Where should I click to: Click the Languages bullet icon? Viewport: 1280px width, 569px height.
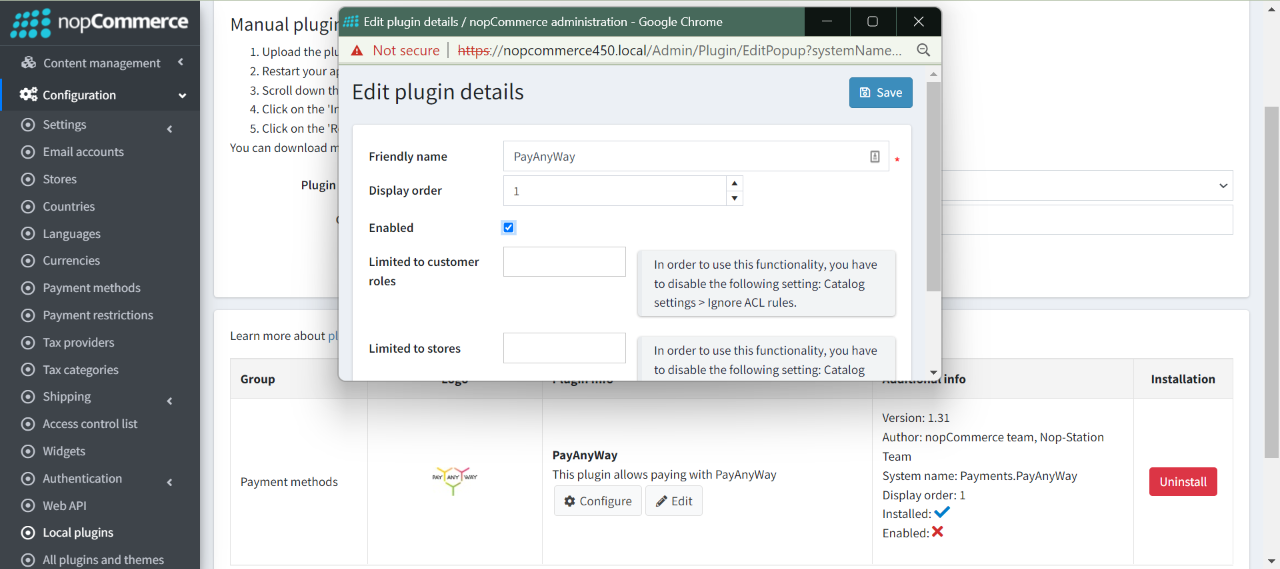point(28,234)
